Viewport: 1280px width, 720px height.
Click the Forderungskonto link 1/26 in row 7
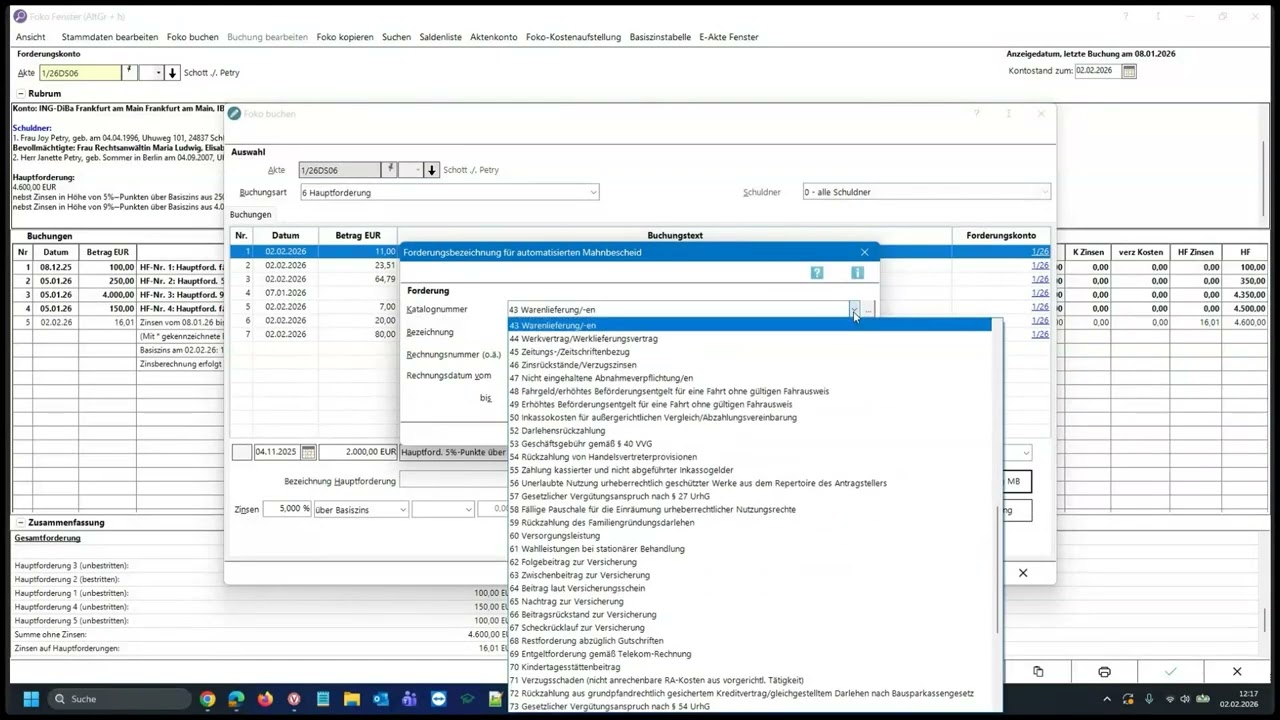coord(1040,334)
